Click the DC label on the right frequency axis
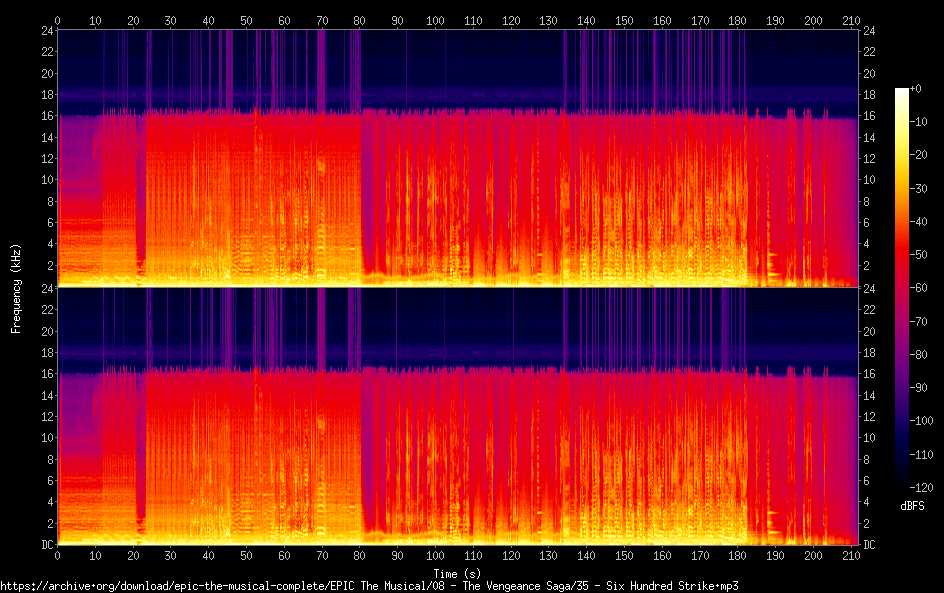 click(x=870, y=545)
